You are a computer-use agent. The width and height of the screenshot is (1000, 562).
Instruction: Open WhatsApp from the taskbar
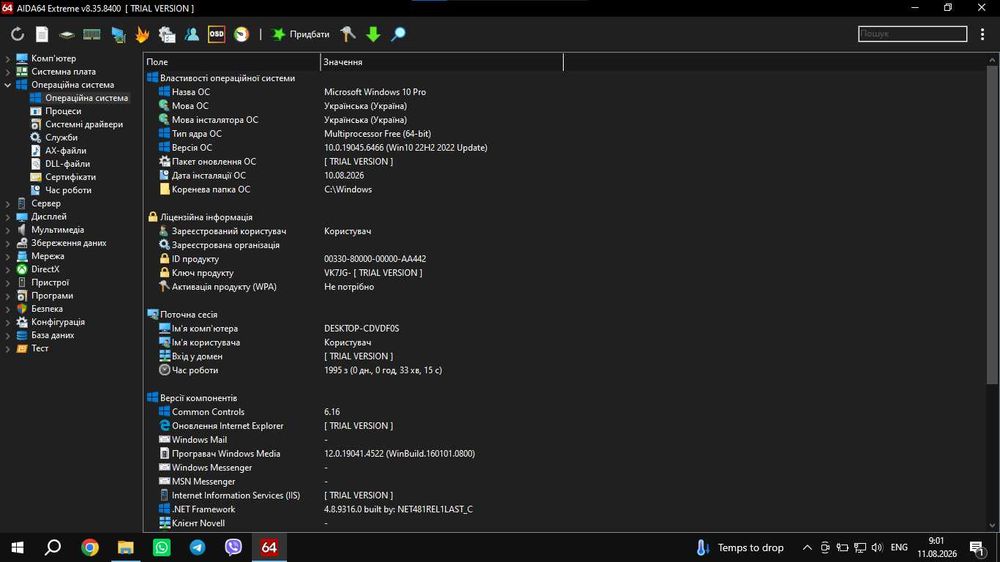pyautogui.click(x=161, y=547)
